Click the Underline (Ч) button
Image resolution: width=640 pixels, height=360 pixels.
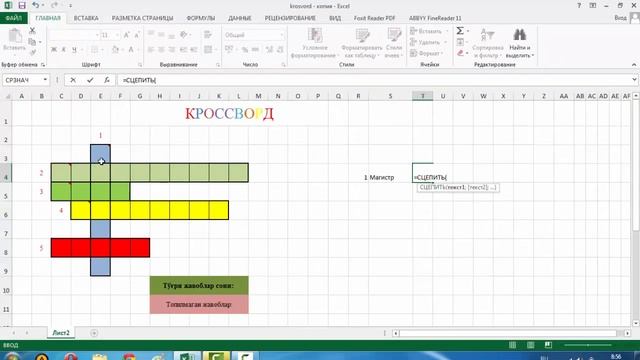point(74,50)
